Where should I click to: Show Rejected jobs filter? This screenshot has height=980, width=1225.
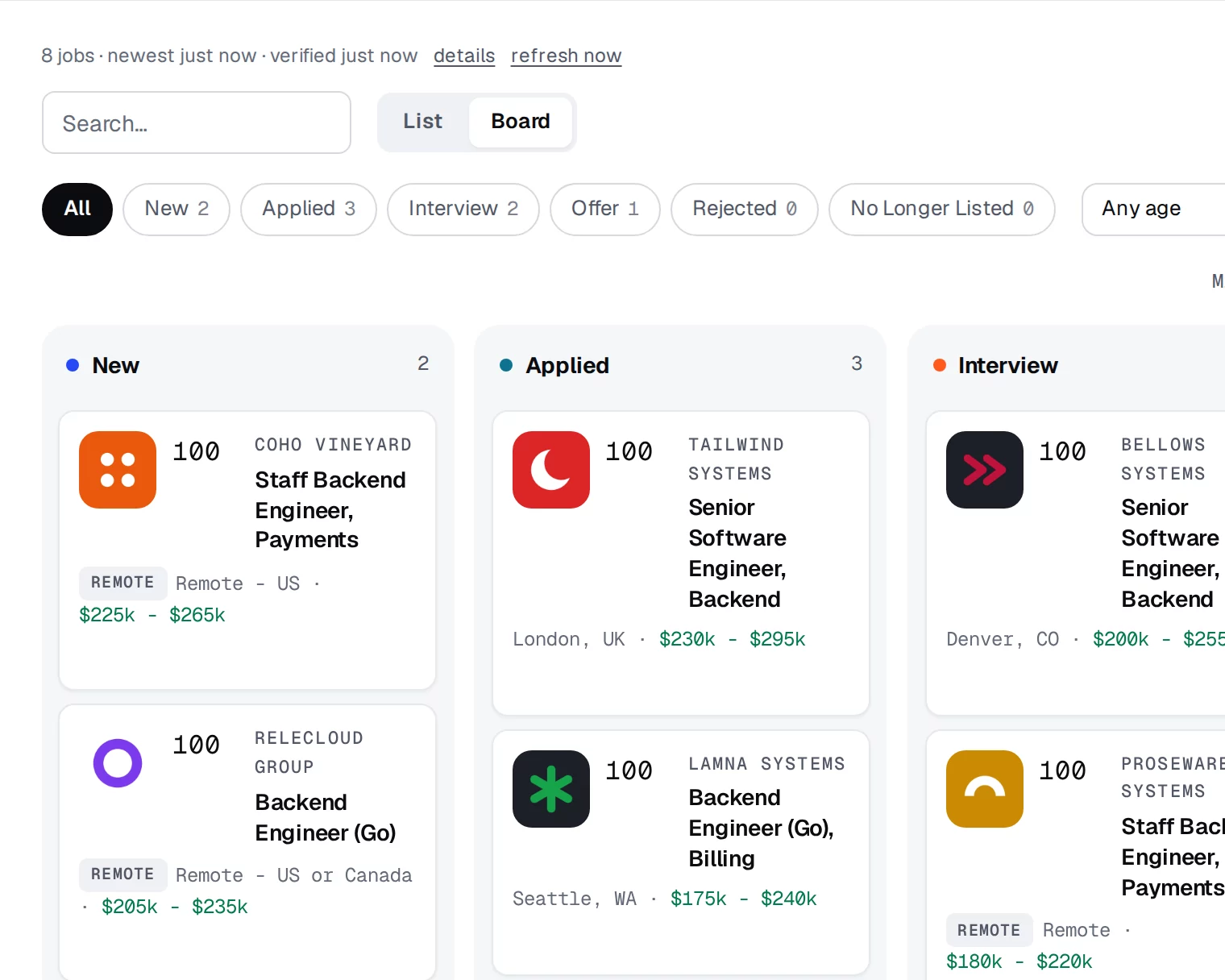745,209
